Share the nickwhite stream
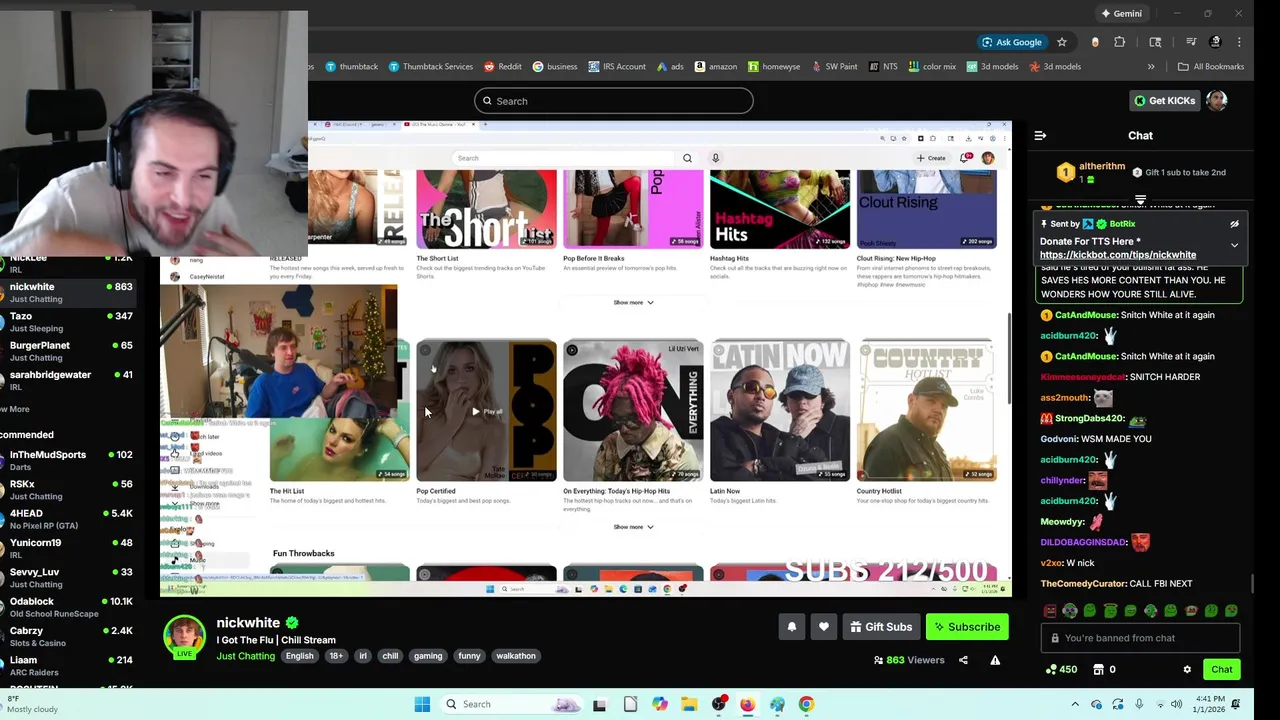 963,660
